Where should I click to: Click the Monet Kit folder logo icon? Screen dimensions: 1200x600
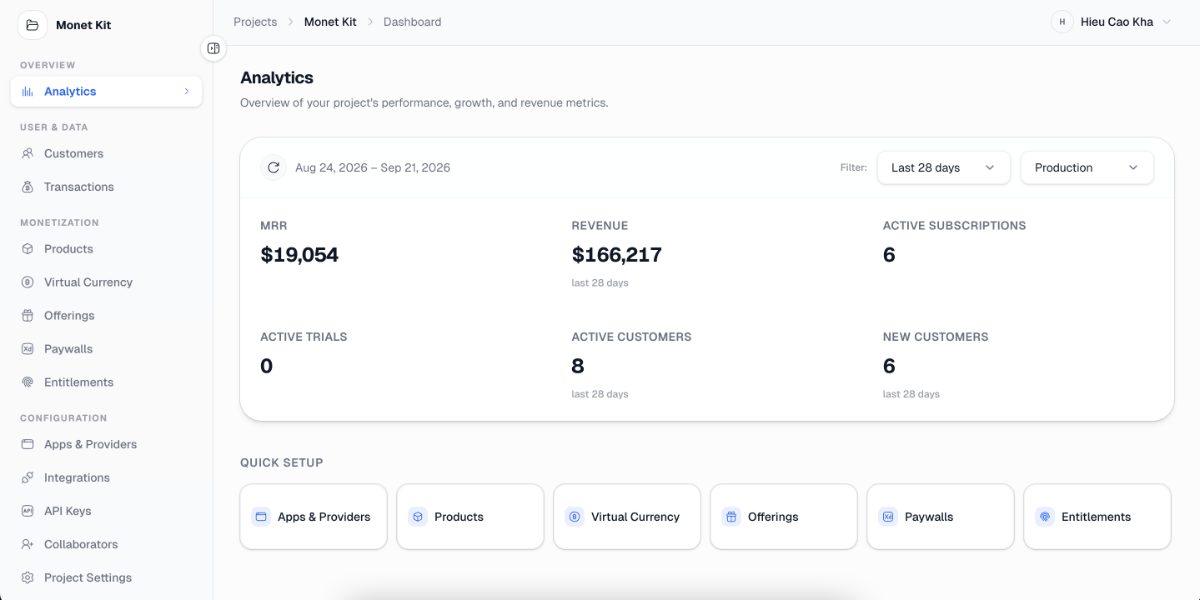click(31, 25)
